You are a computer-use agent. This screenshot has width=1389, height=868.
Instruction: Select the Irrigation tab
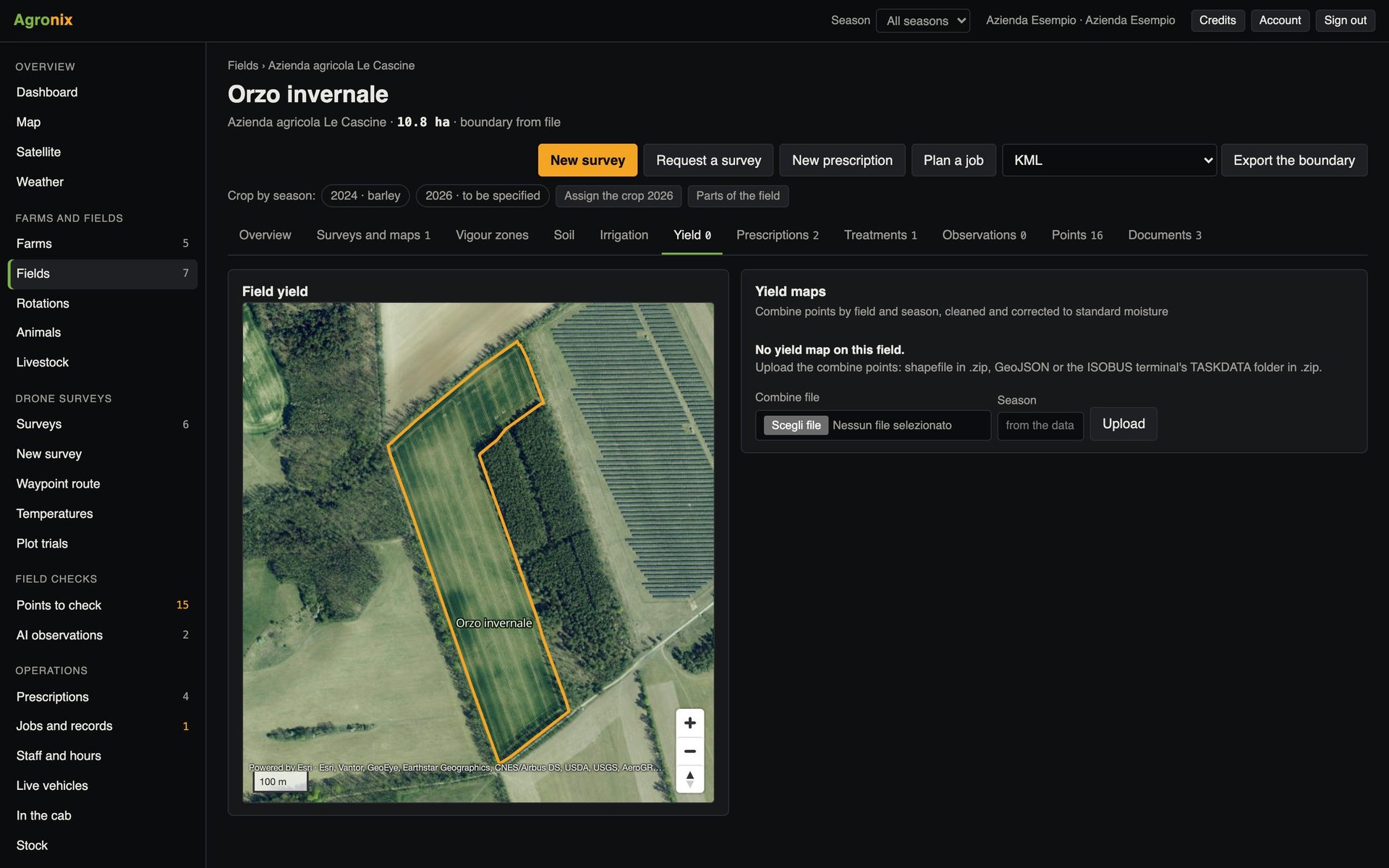(624, 235)
